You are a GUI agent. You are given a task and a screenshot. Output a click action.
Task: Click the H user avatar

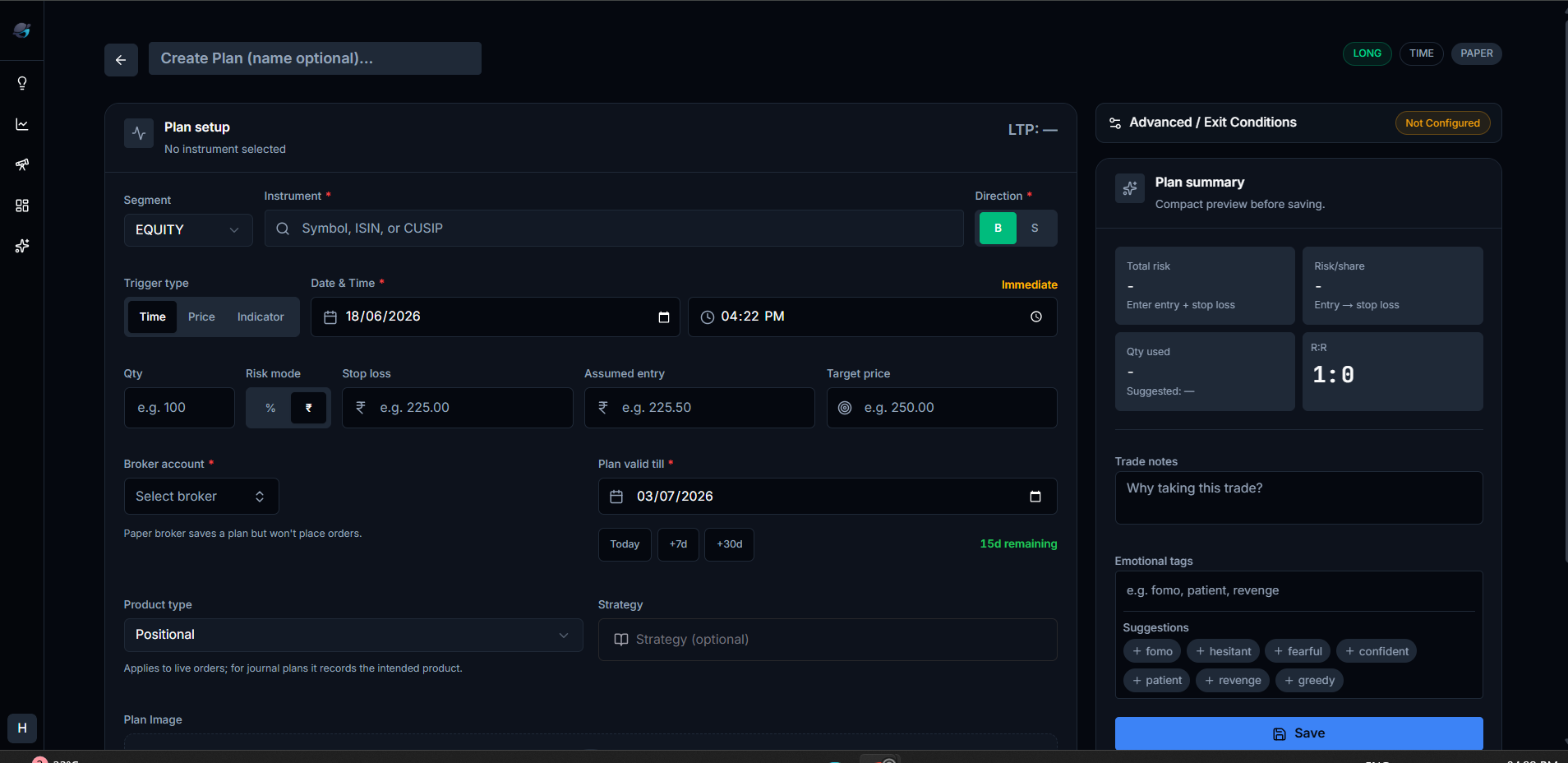(22, 728)
